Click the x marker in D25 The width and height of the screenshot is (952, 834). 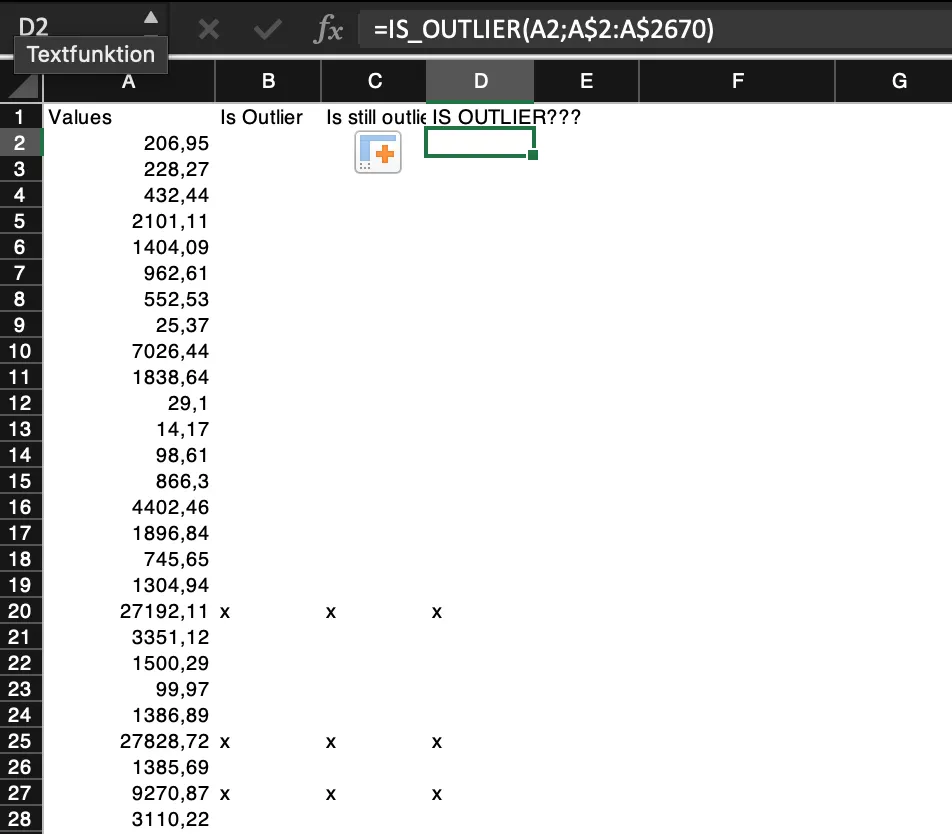click(x=437, y=741)
